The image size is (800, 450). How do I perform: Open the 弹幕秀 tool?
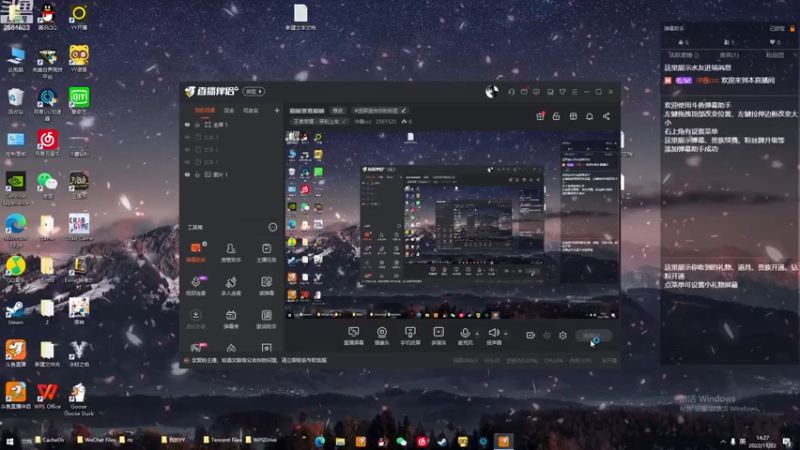point(231,319)
